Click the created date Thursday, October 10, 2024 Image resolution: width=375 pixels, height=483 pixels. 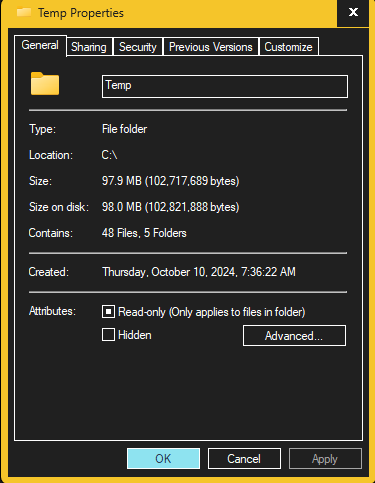(x=199, y=272)
